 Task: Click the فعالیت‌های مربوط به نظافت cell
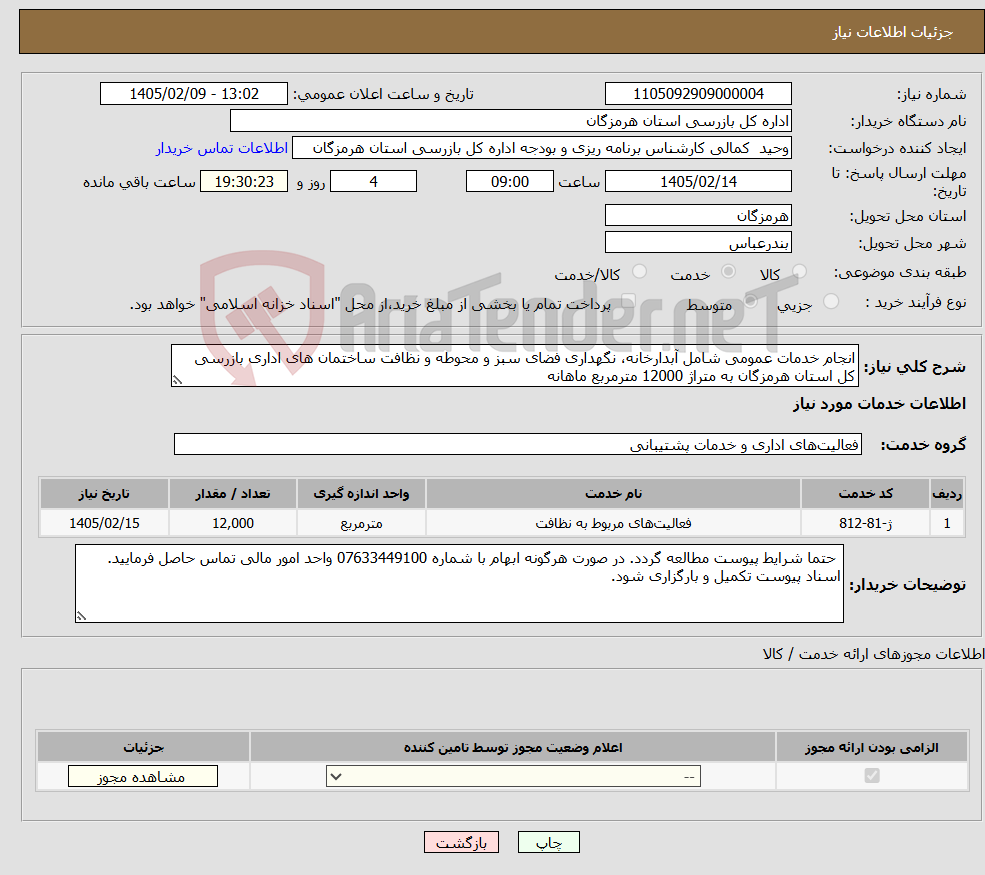613,523
